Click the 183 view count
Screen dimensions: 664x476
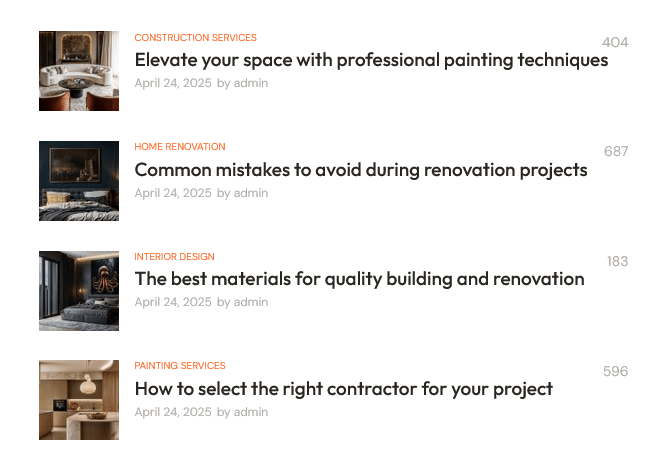617,261
